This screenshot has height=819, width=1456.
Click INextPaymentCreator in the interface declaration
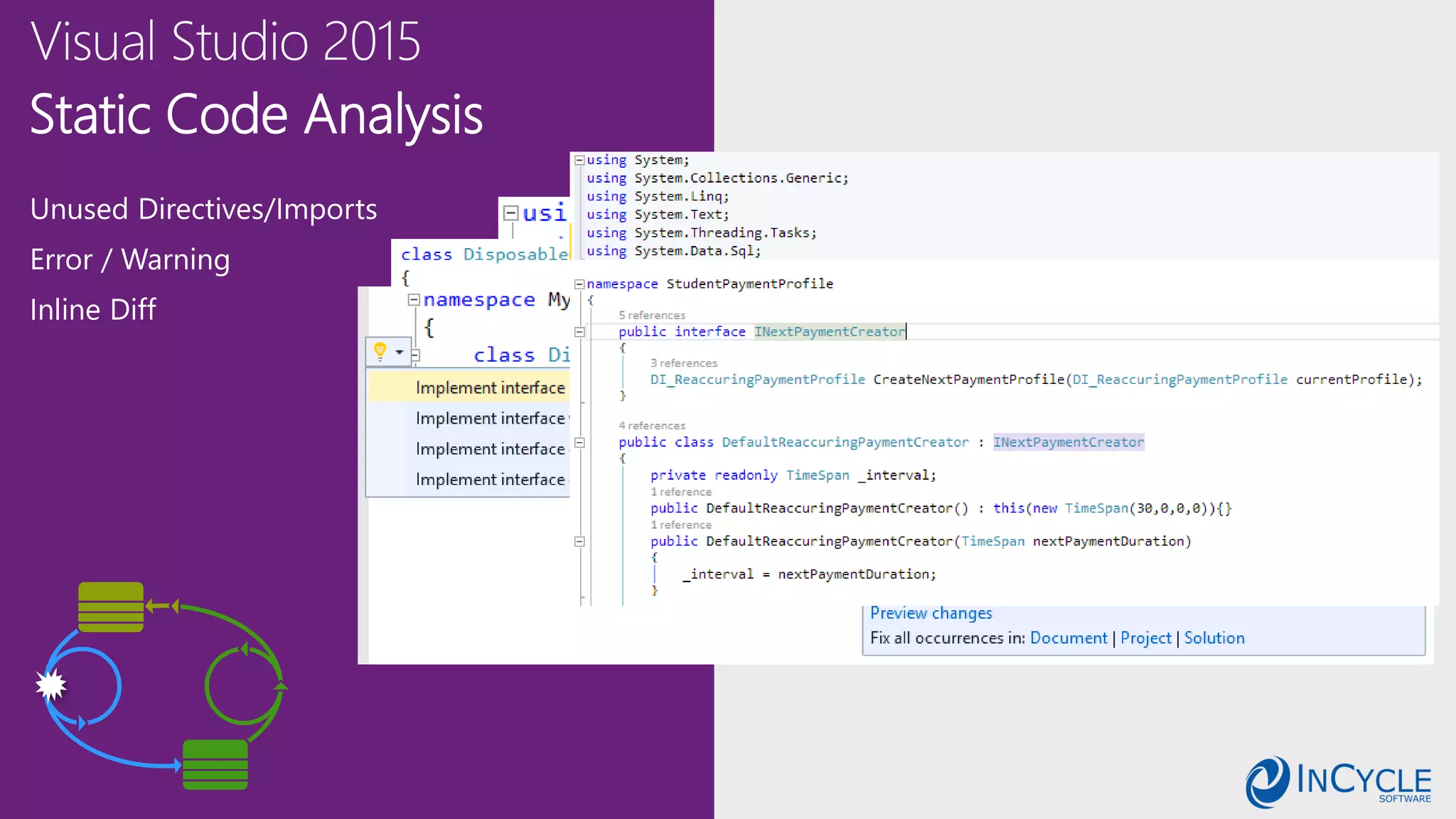click(x=830, y=332)
